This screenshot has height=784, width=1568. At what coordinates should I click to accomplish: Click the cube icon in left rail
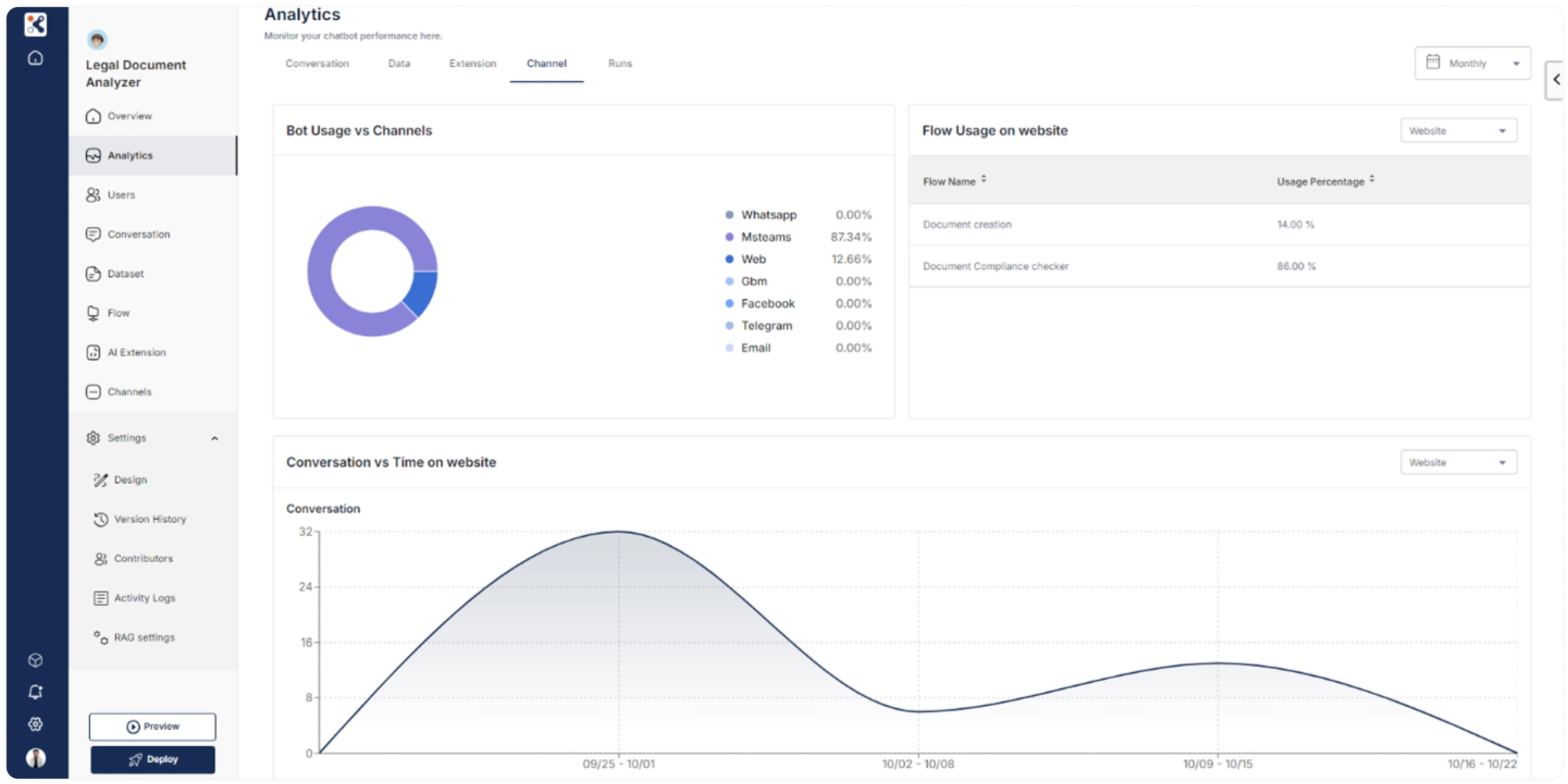(36, 660)
